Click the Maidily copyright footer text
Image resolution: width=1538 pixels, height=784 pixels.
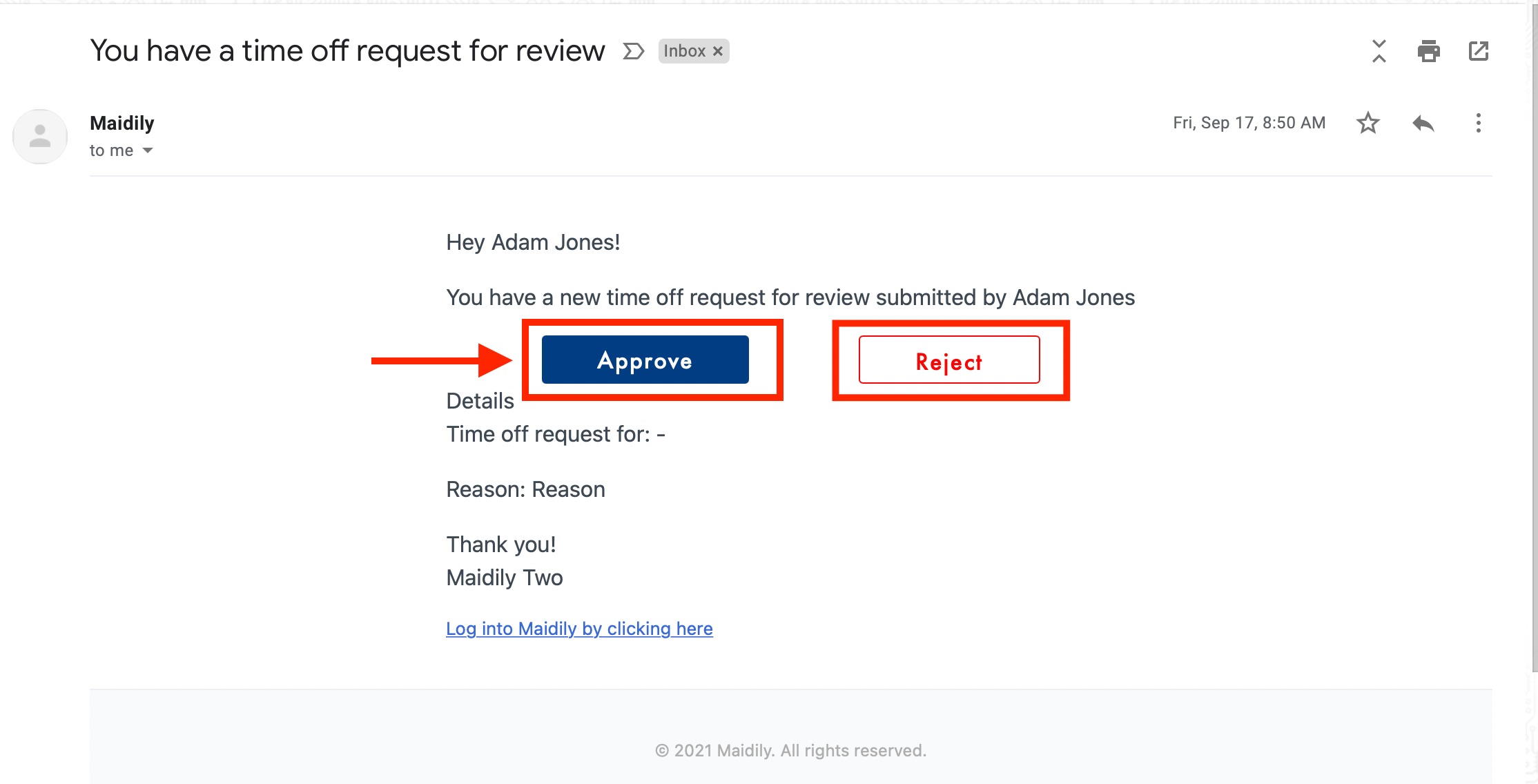(790, 750)
